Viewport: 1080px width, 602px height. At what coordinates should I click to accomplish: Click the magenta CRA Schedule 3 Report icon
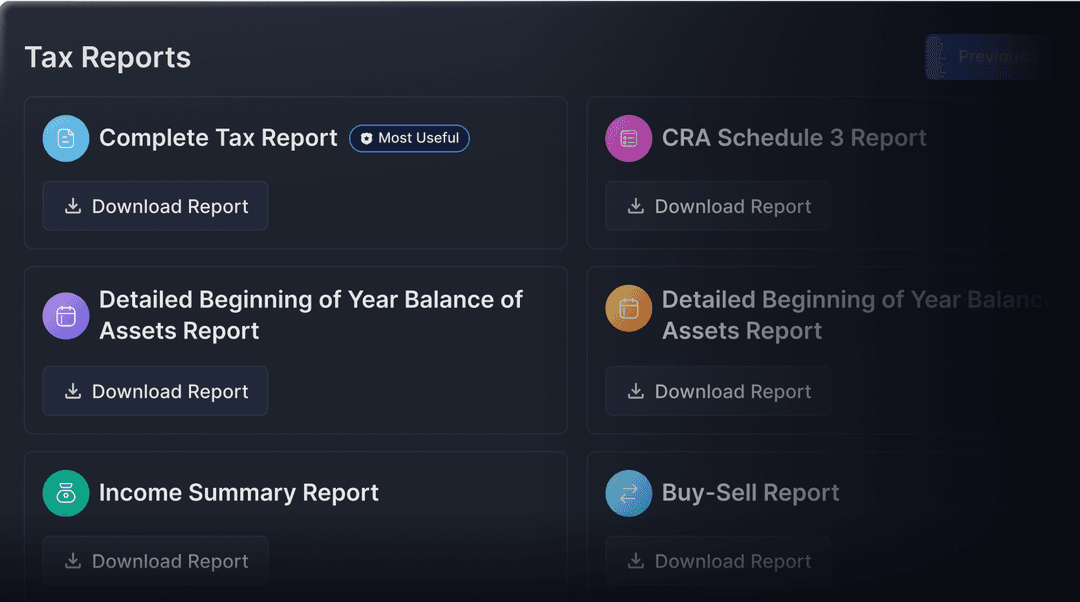(628, 138)
